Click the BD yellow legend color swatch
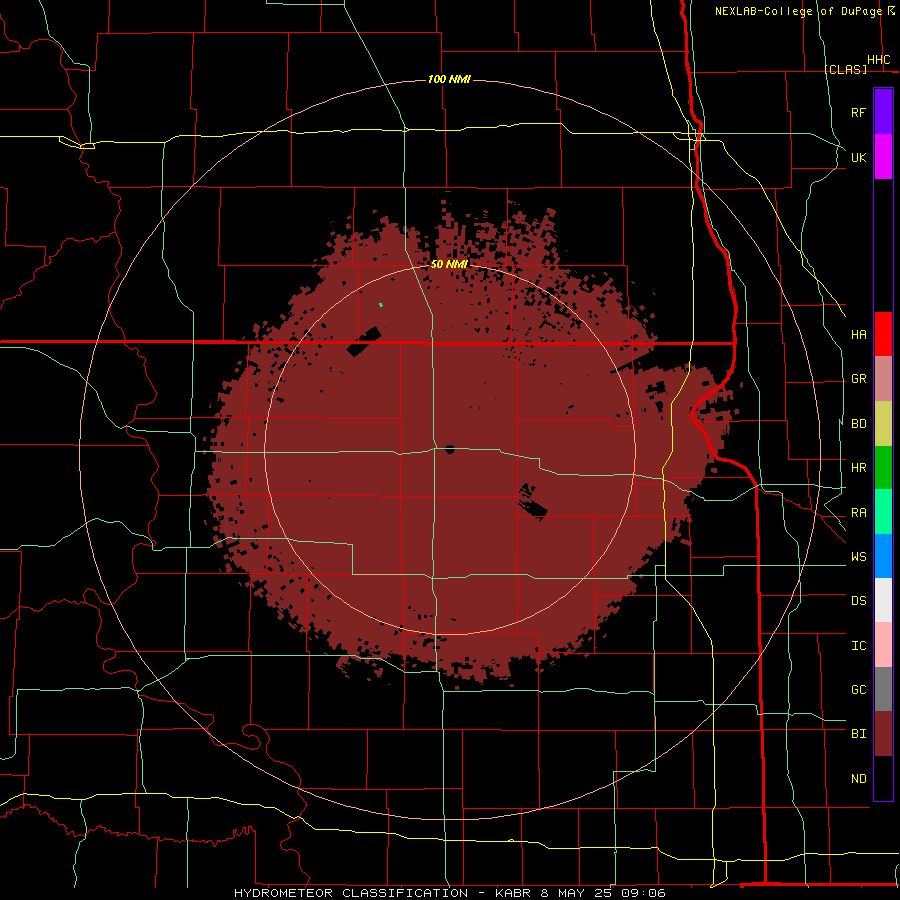The height and width of the screenshot is (900, 900). pyautogui.click(x=883, y=423)
